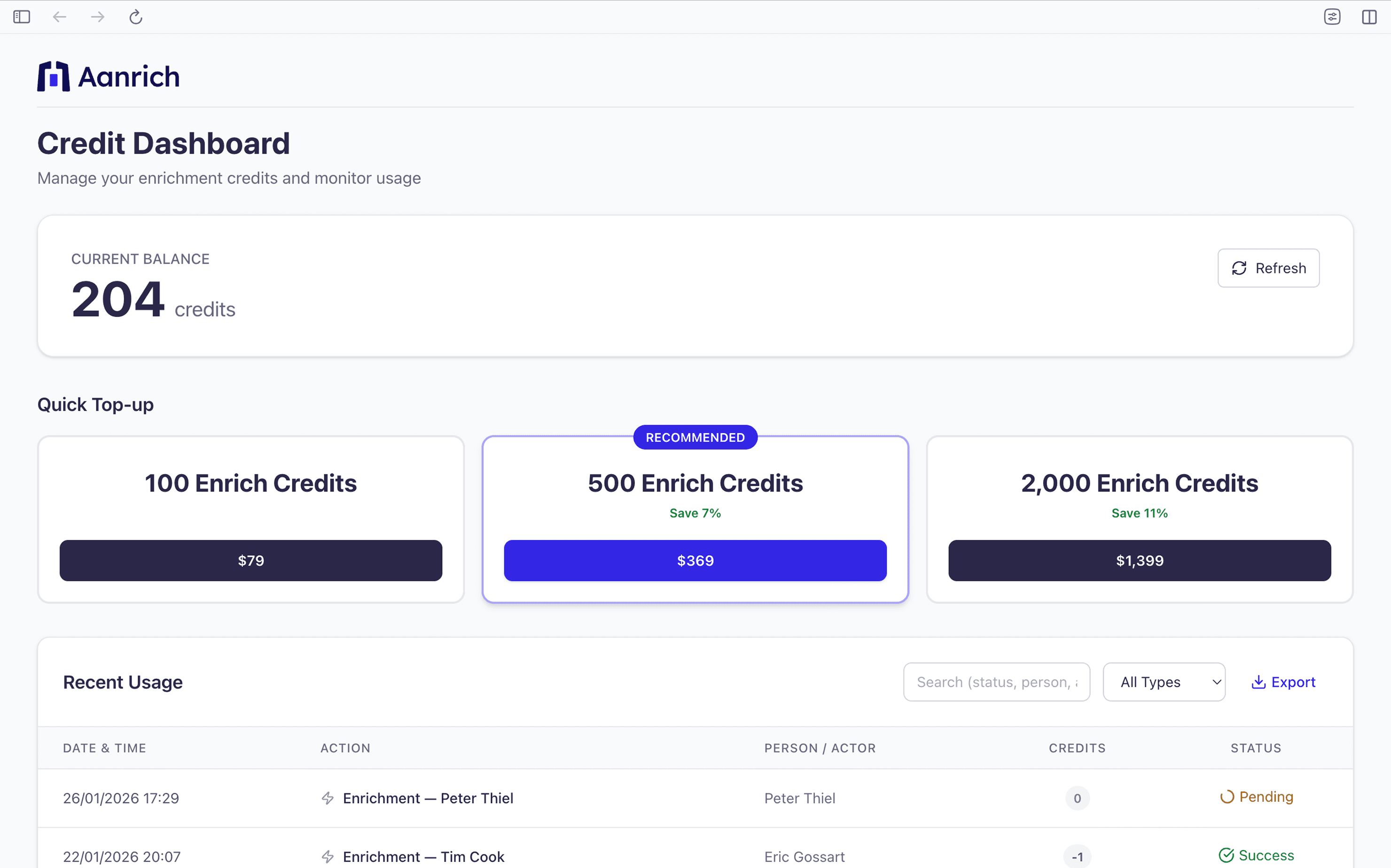The width and height of the screenshot is (1391, 868).
Task: Export the recent usage data
Action: (1283, 682)
